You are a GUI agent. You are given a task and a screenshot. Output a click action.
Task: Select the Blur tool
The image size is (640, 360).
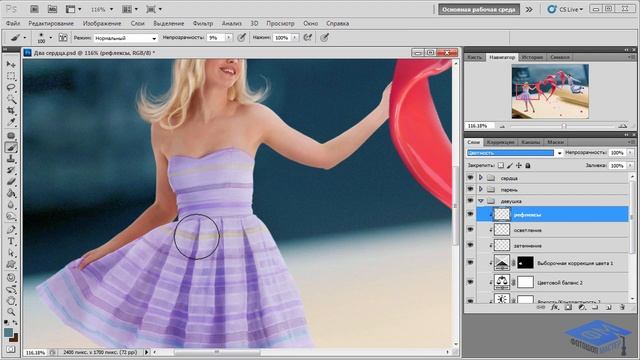click(x=11, y=204)
